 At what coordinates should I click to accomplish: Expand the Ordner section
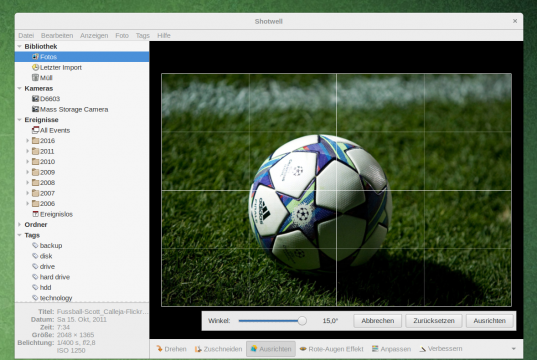pyautogui.click(x=20, y=224)
